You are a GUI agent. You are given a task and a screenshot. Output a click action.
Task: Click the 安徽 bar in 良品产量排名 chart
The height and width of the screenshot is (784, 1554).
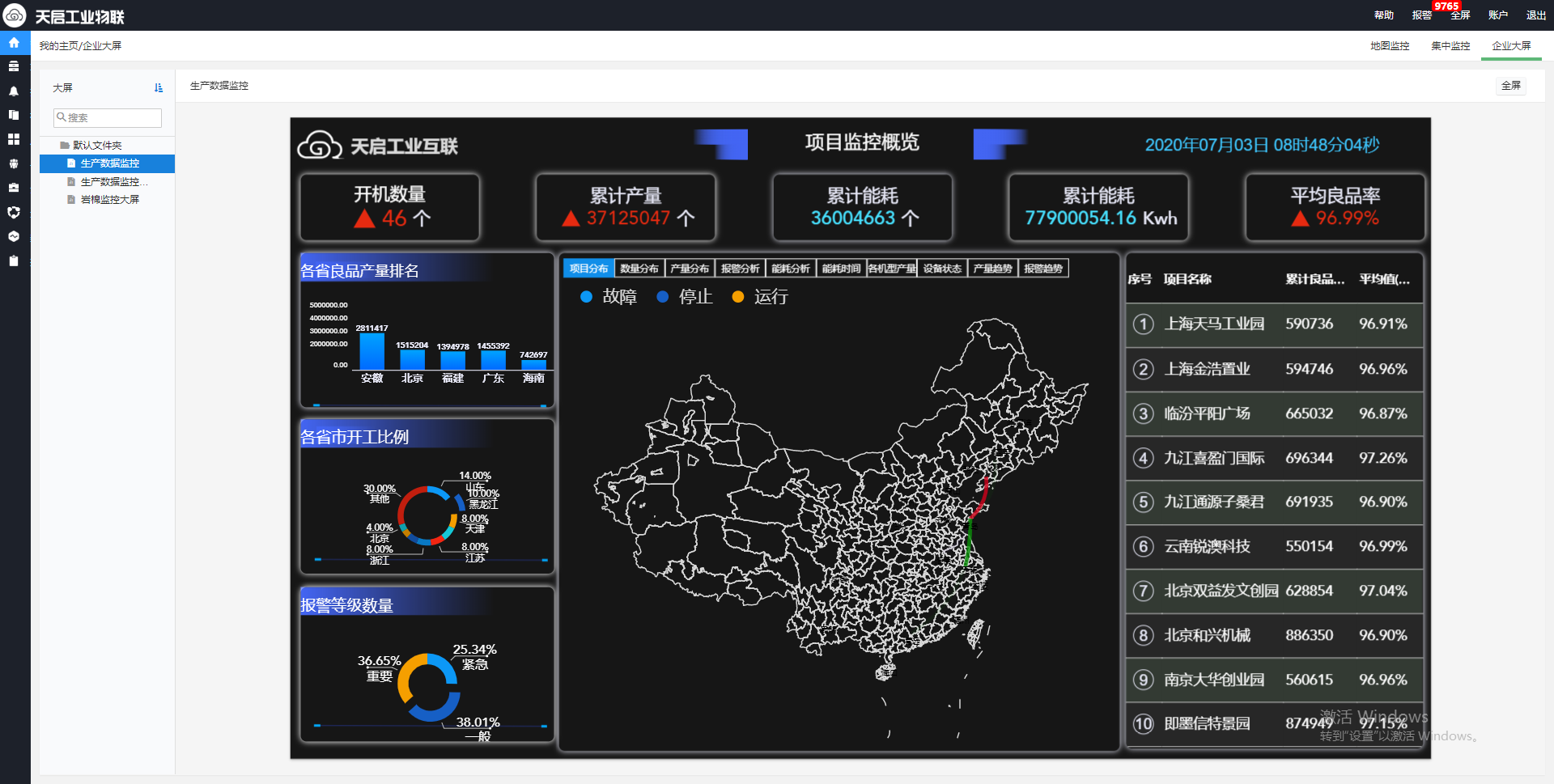point(372,351)
